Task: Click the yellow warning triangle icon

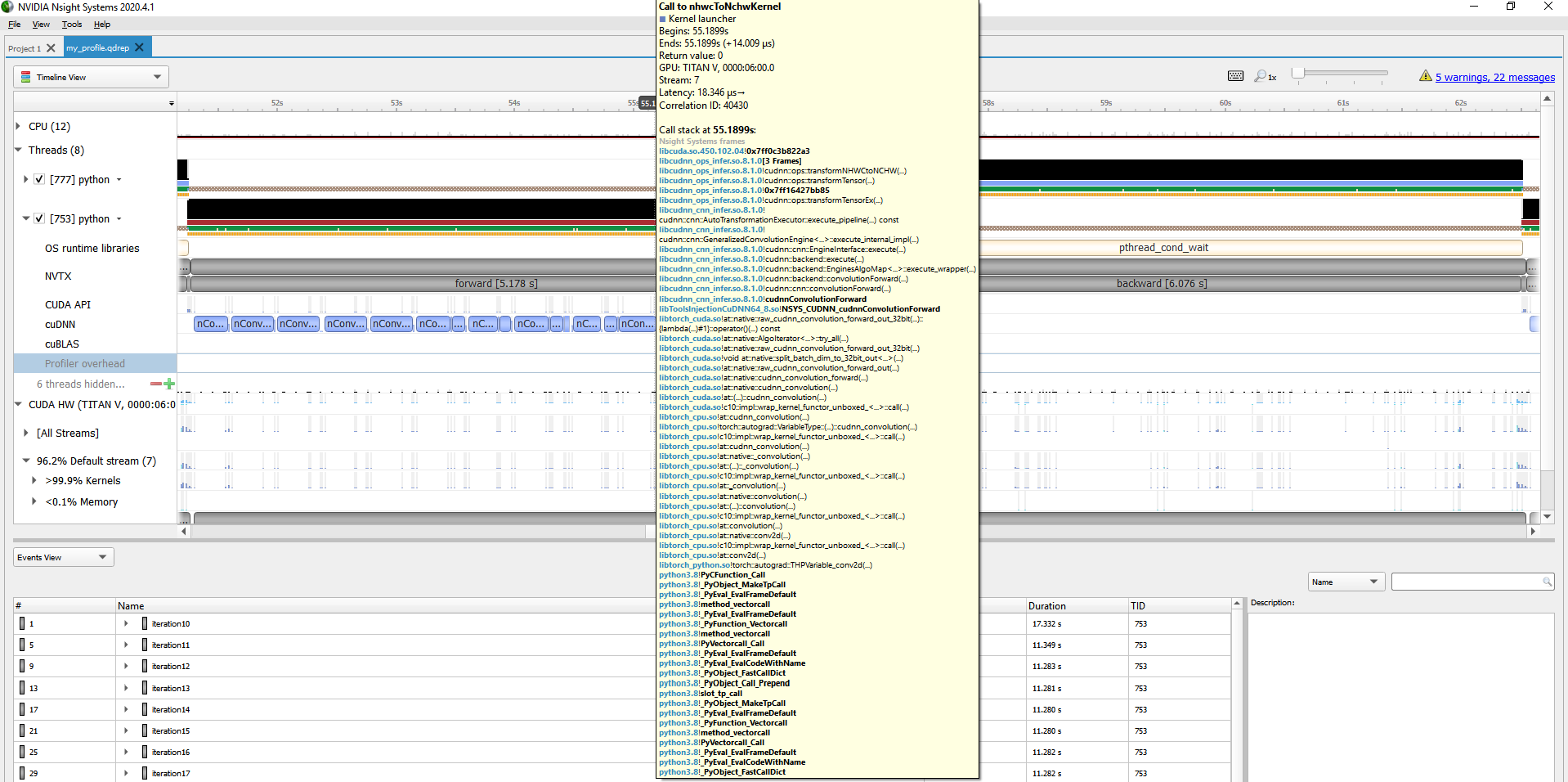Action: pyautogui.click(x=1425, y=76)
